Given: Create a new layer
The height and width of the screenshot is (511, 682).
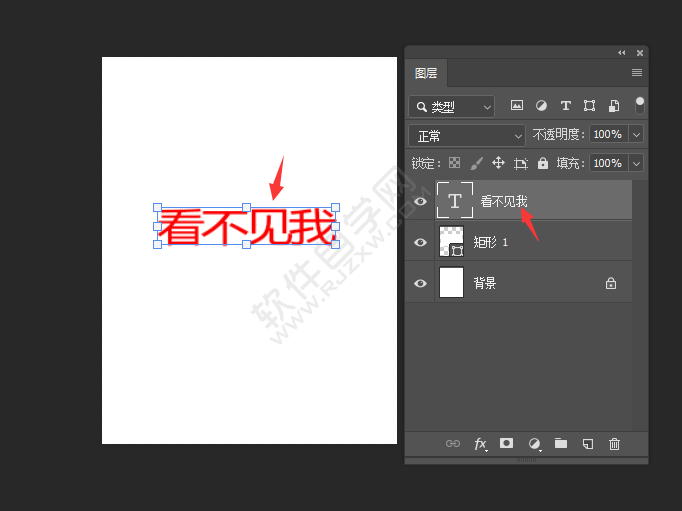Looking at the screenshot, I should click(588, 444).
